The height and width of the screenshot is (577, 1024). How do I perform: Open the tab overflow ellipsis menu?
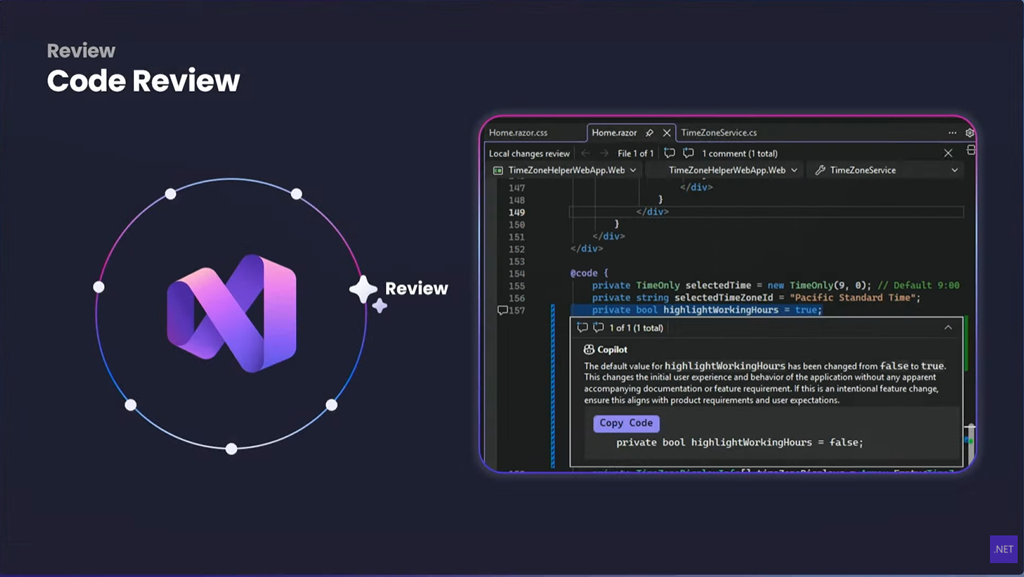click(952, 132)
